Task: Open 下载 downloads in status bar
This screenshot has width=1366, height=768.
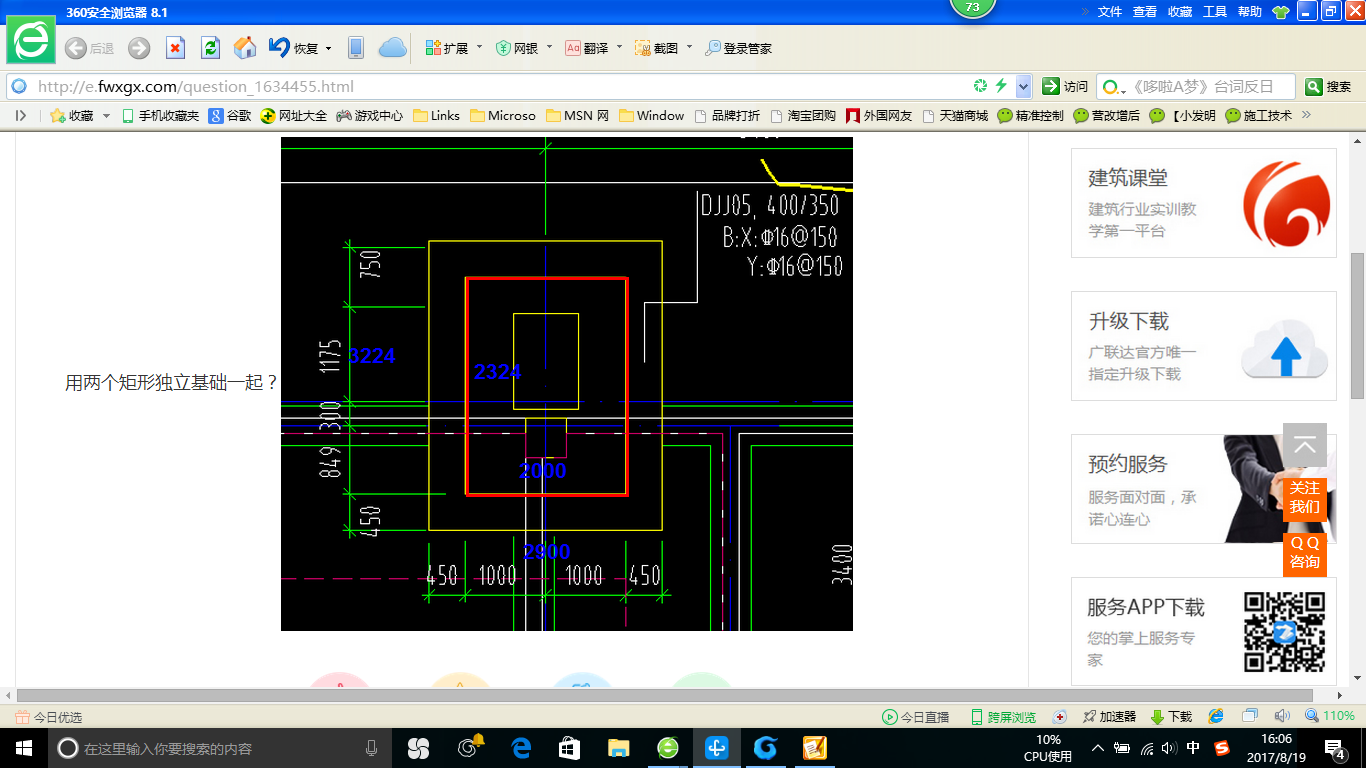Action: [x=1171, y=717]
